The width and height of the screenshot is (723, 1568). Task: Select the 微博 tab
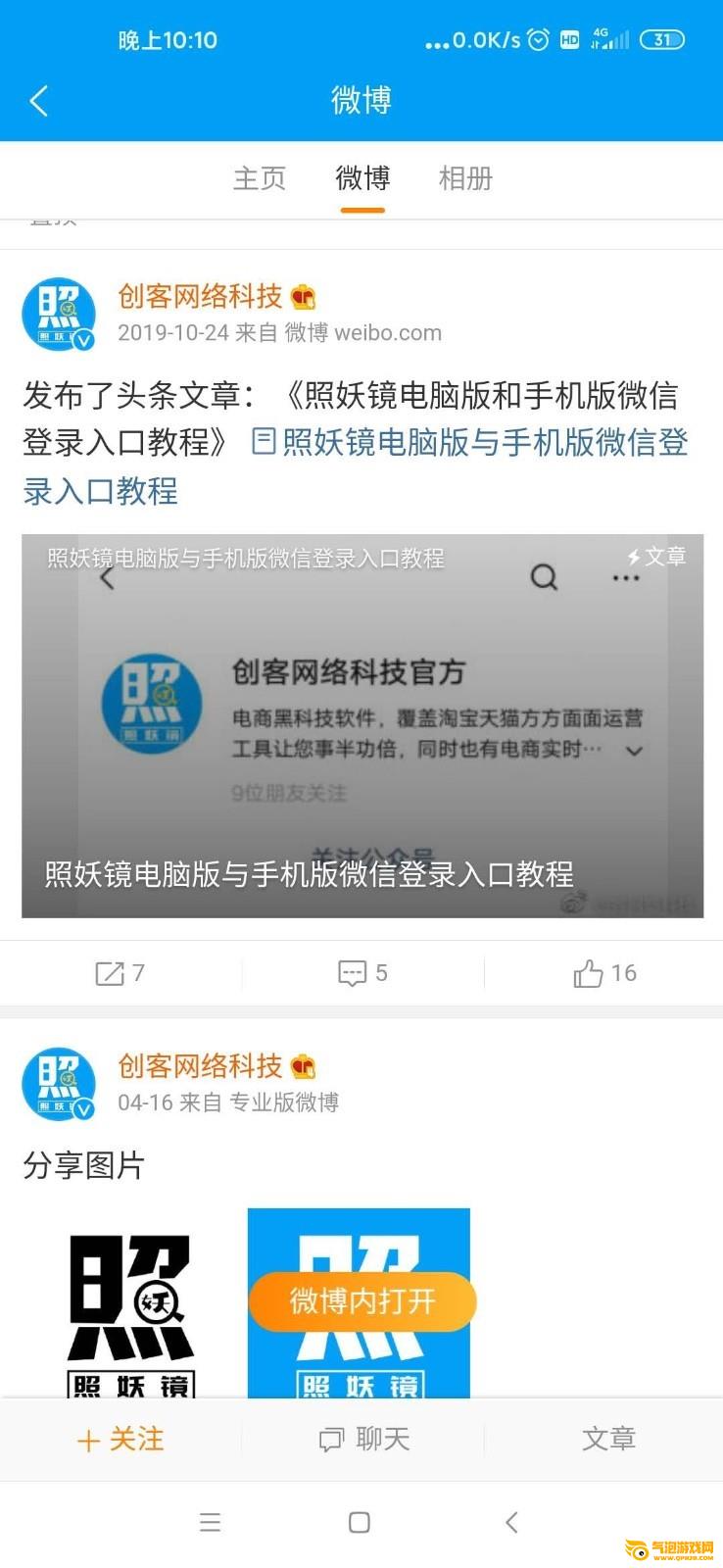pos(362,178)
